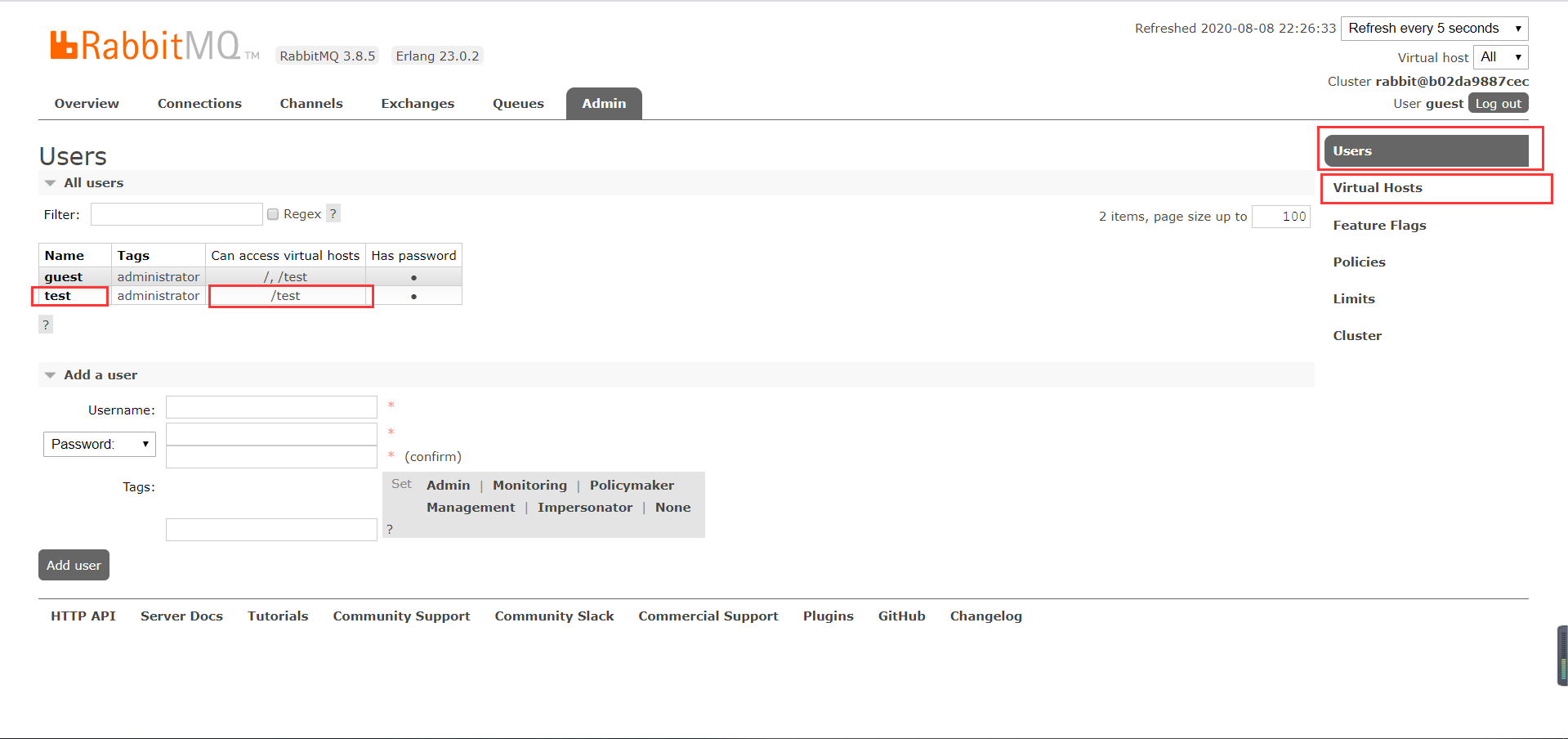Screen dimensions: 1568x739
Task: Open the refresh interval dropdown
Action: point(1433,29)
